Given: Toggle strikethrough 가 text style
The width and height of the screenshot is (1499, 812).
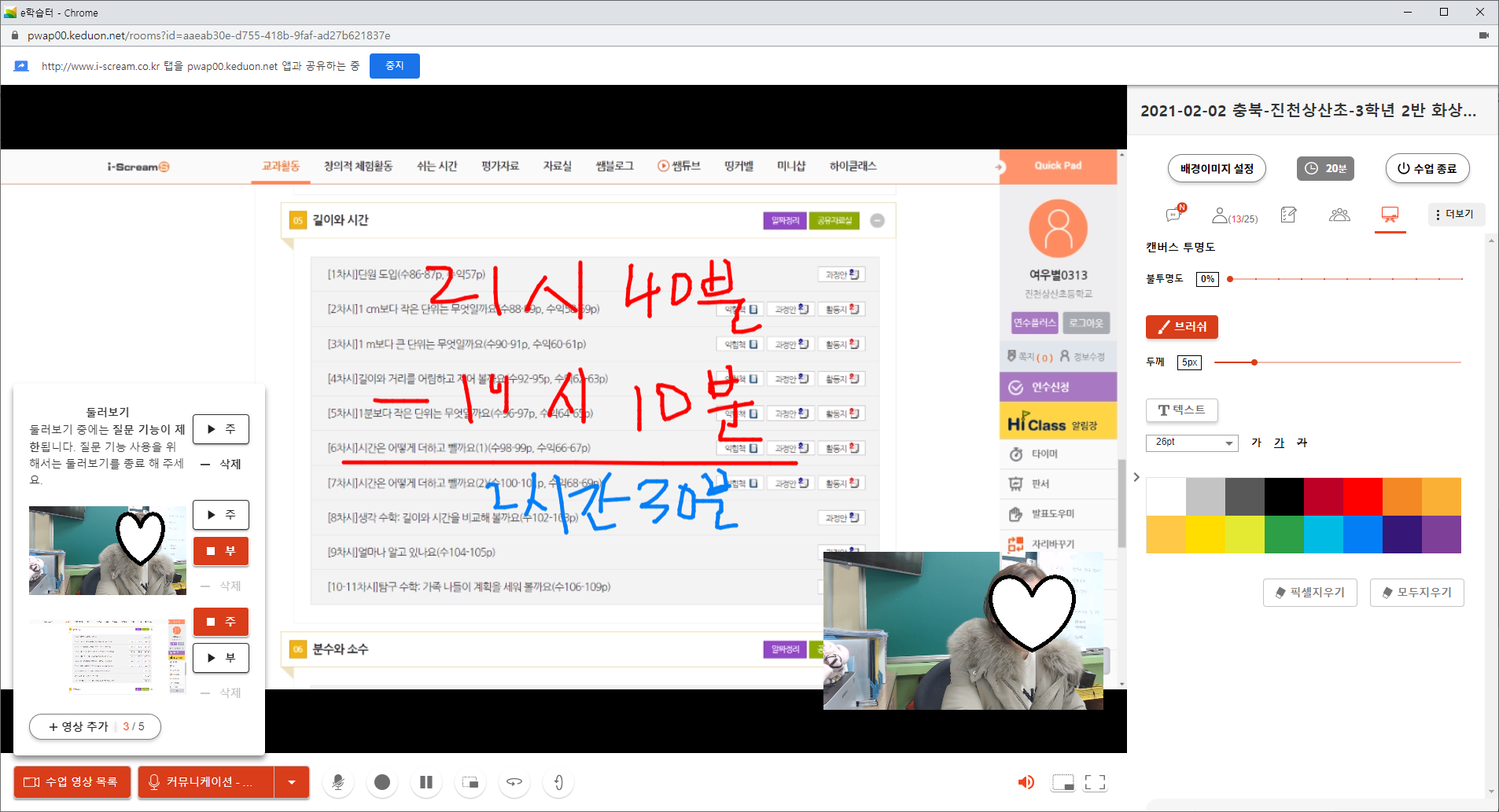Looking at the screenshot, I should 1302,443.
